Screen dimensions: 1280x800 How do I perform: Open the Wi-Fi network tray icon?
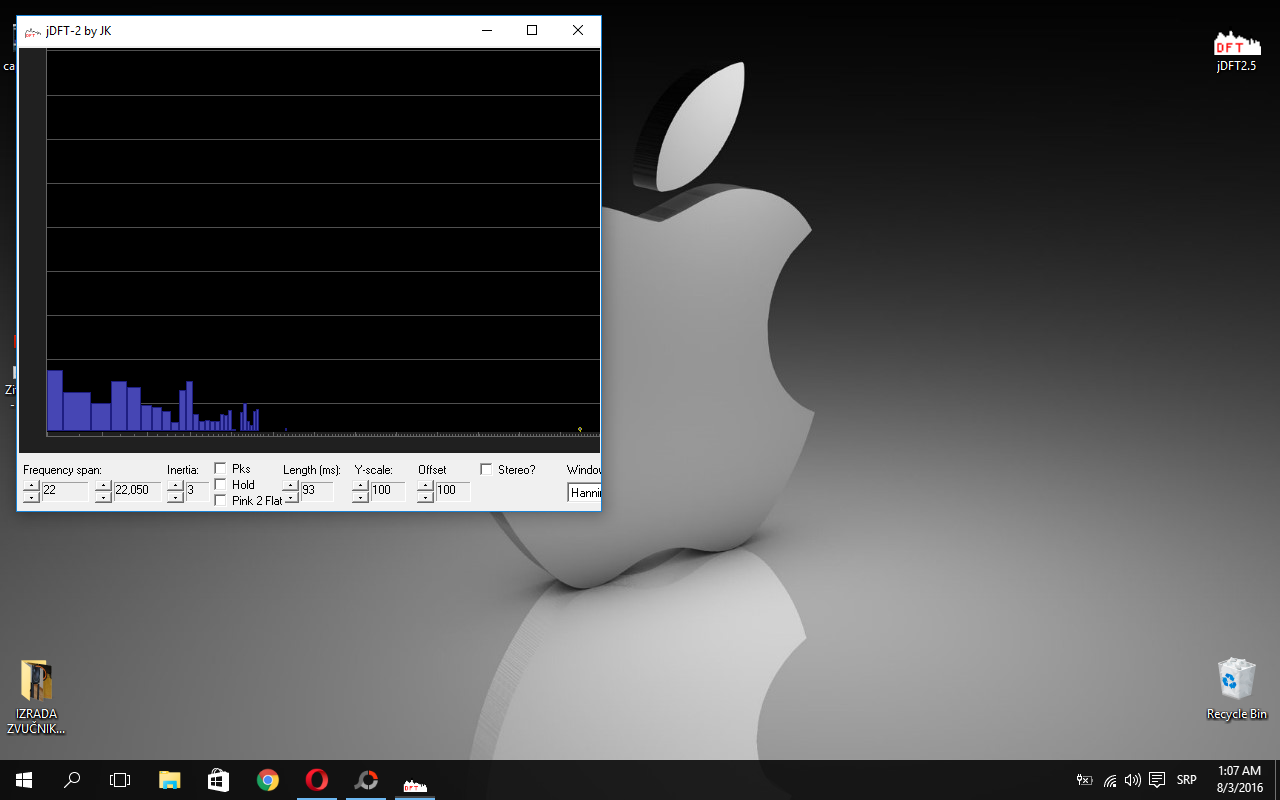click(x=1110, y=780)
